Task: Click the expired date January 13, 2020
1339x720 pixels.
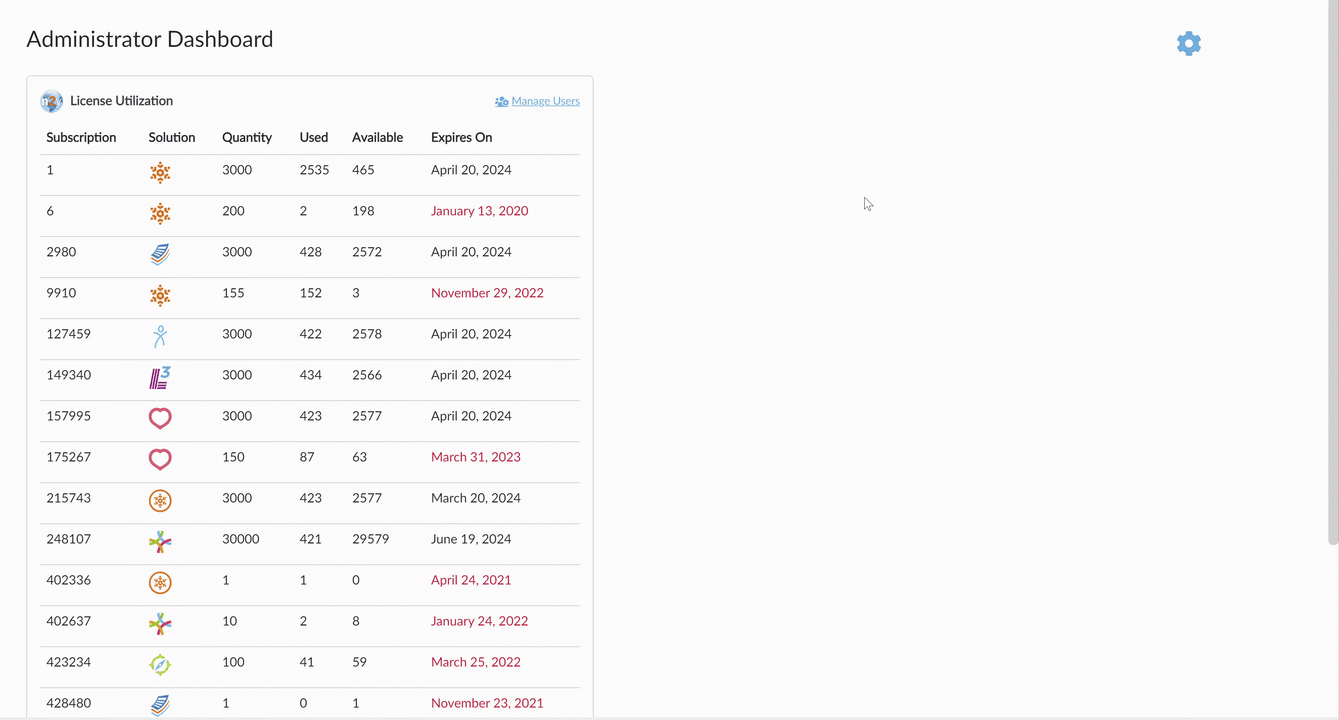Action: point(479,211)
